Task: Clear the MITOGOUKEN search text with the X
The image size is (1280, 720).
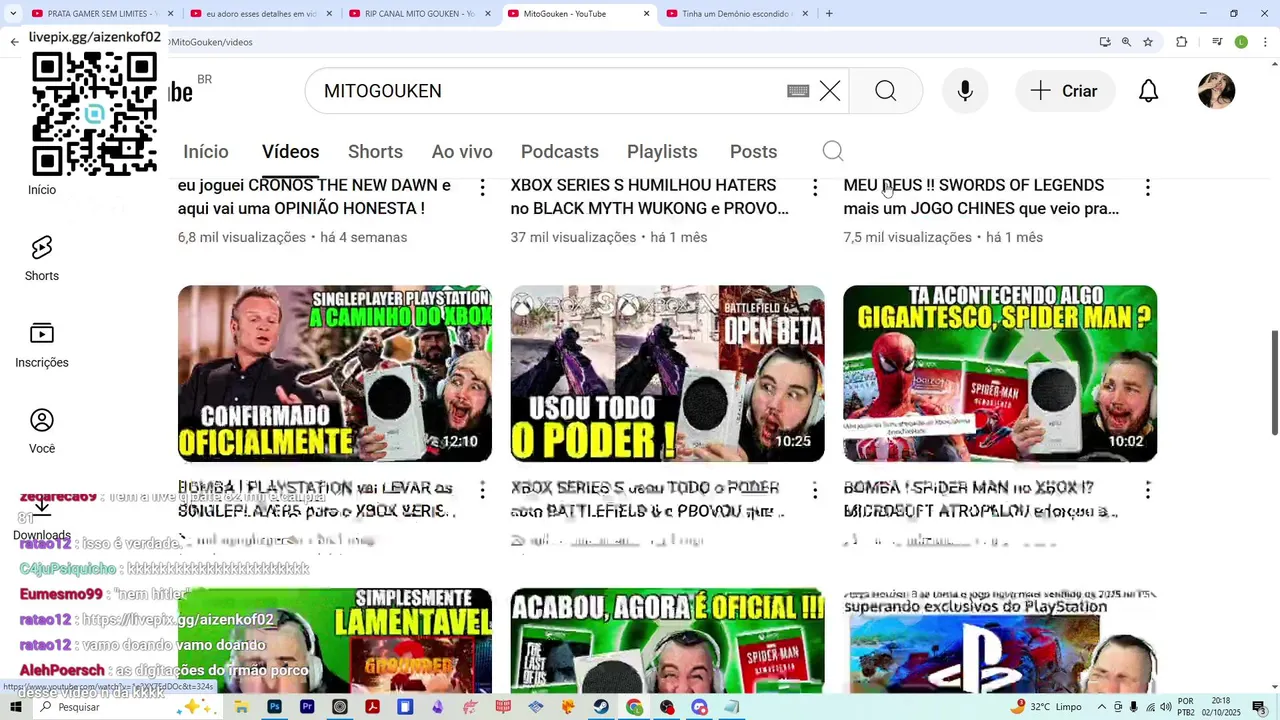Action: tap(830, 91)
